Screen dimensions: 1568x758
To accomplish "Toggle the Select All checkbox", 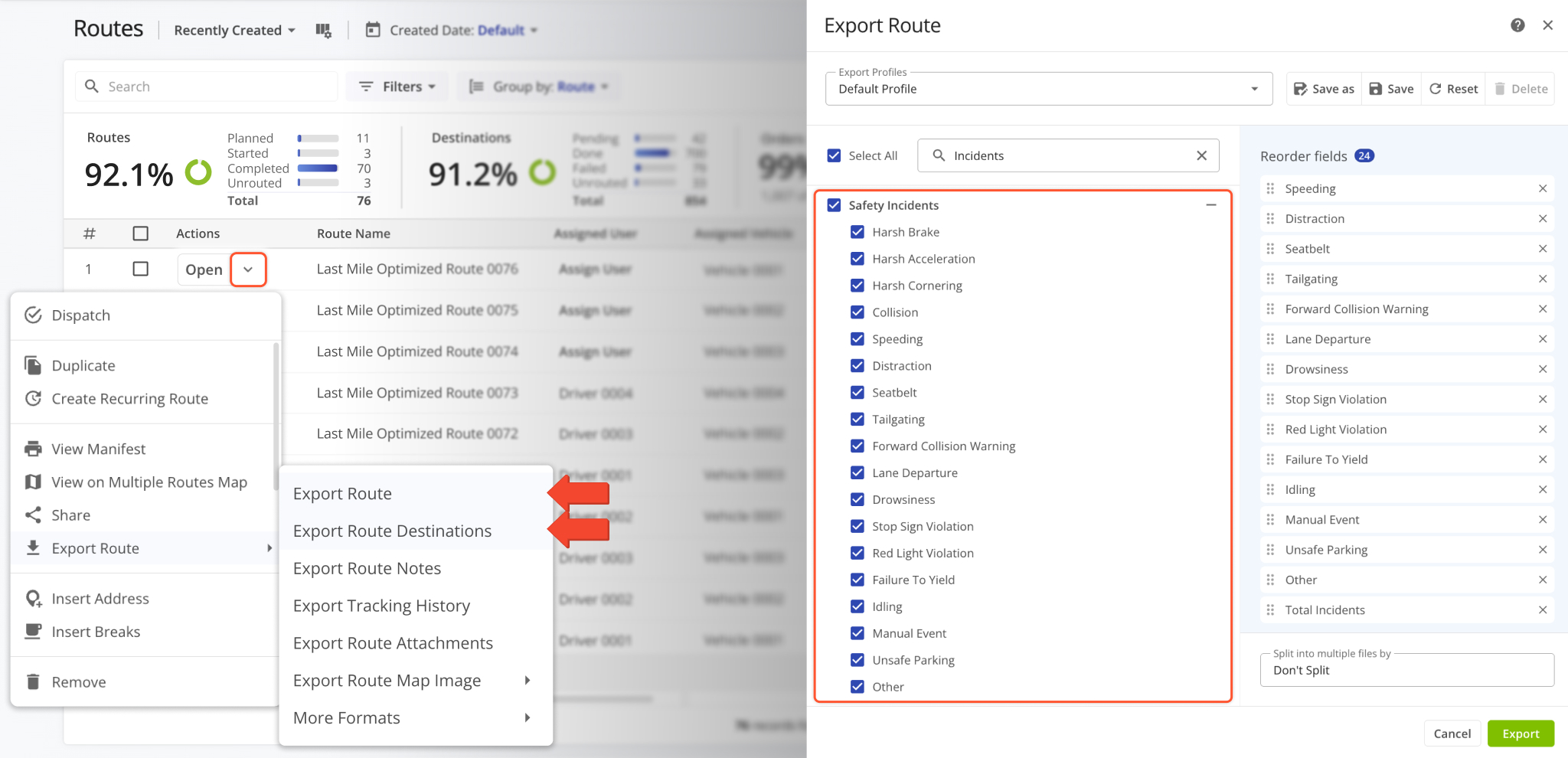I will pos(835,155).
